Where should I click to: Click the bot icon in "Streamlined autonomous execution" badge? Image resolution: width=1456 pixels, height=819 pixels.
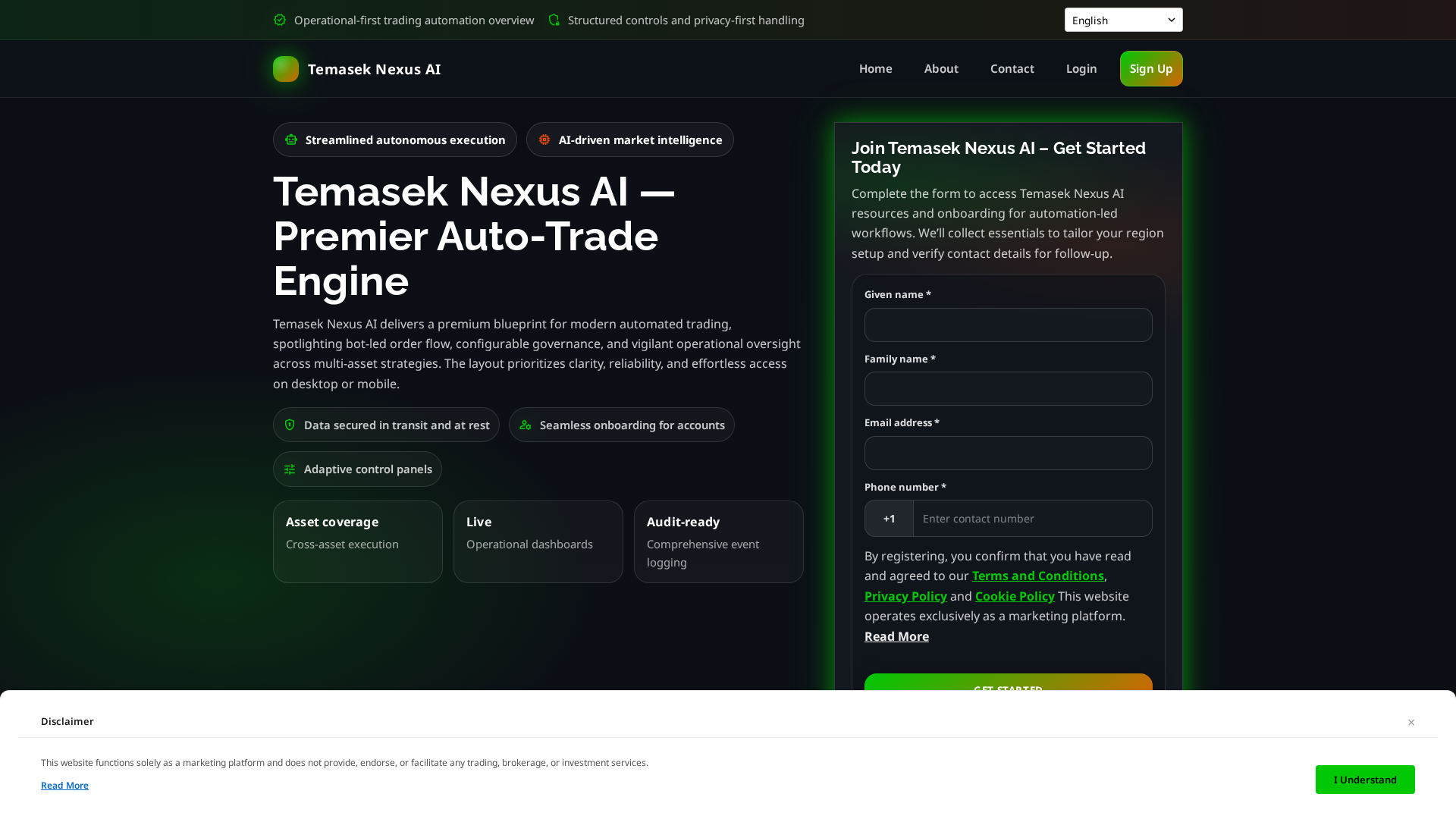click(x=290, y=140)
